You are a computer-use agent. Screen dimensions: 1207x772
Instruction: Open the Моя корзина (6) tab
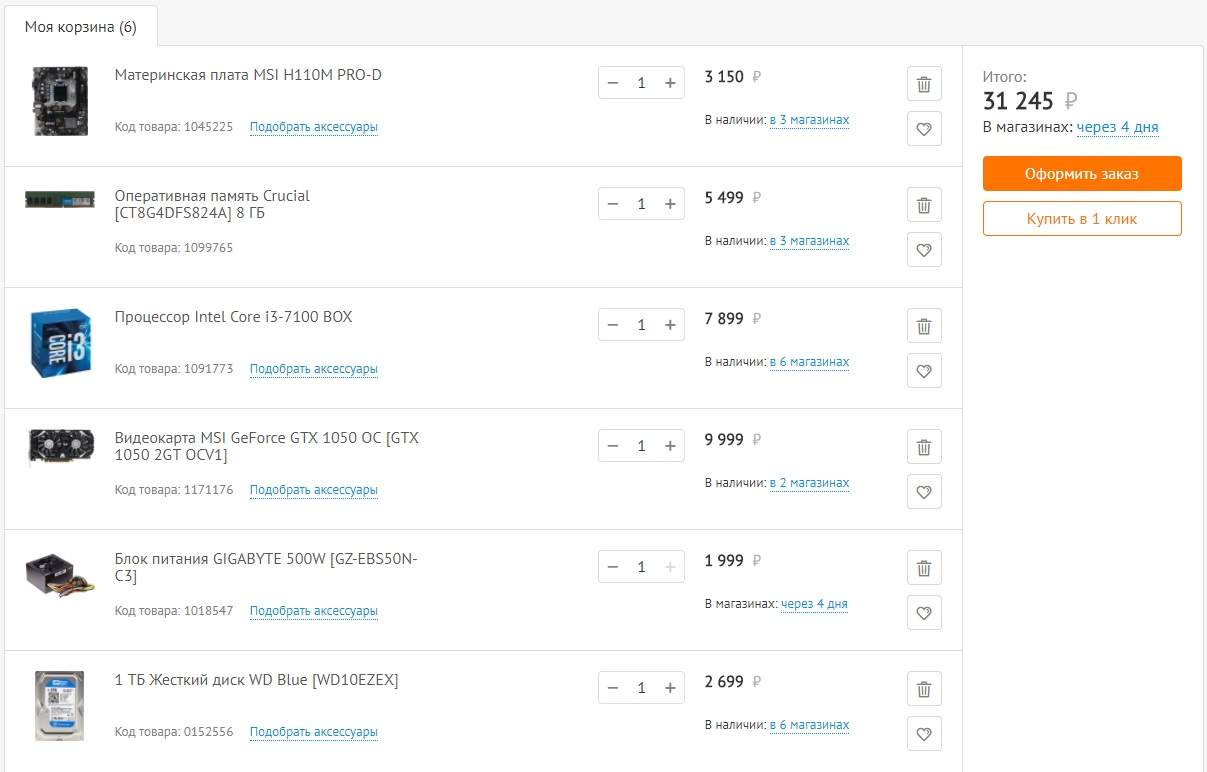pyautogui.click(x=81, y=27)
